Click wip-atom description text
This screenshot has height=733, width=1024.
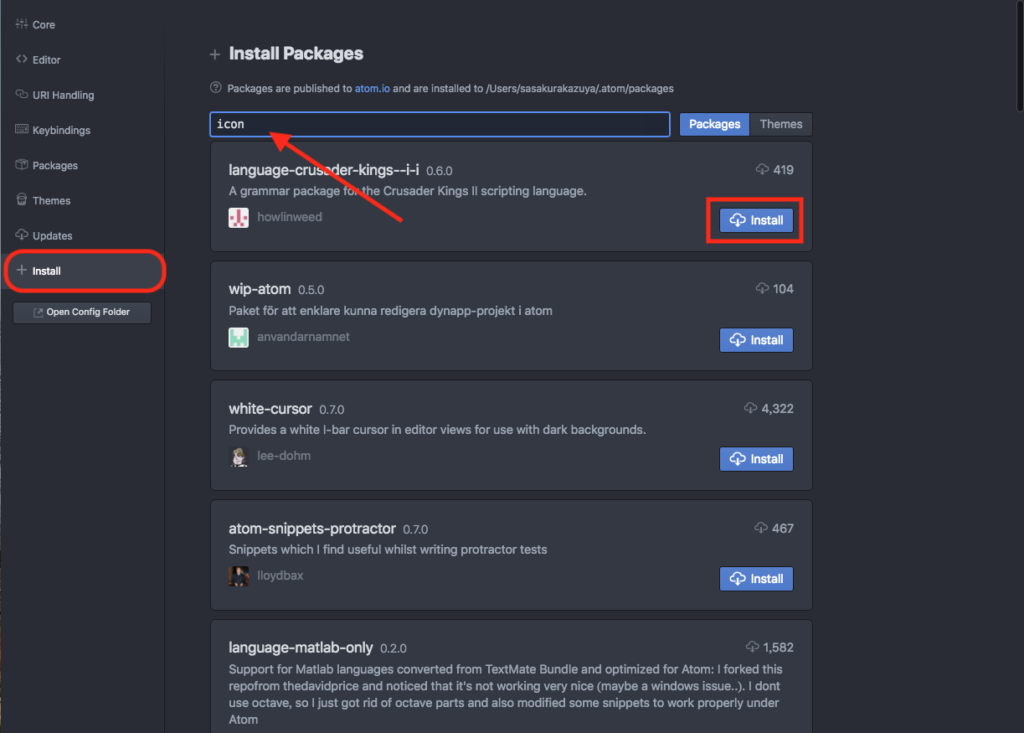[391, 311]
